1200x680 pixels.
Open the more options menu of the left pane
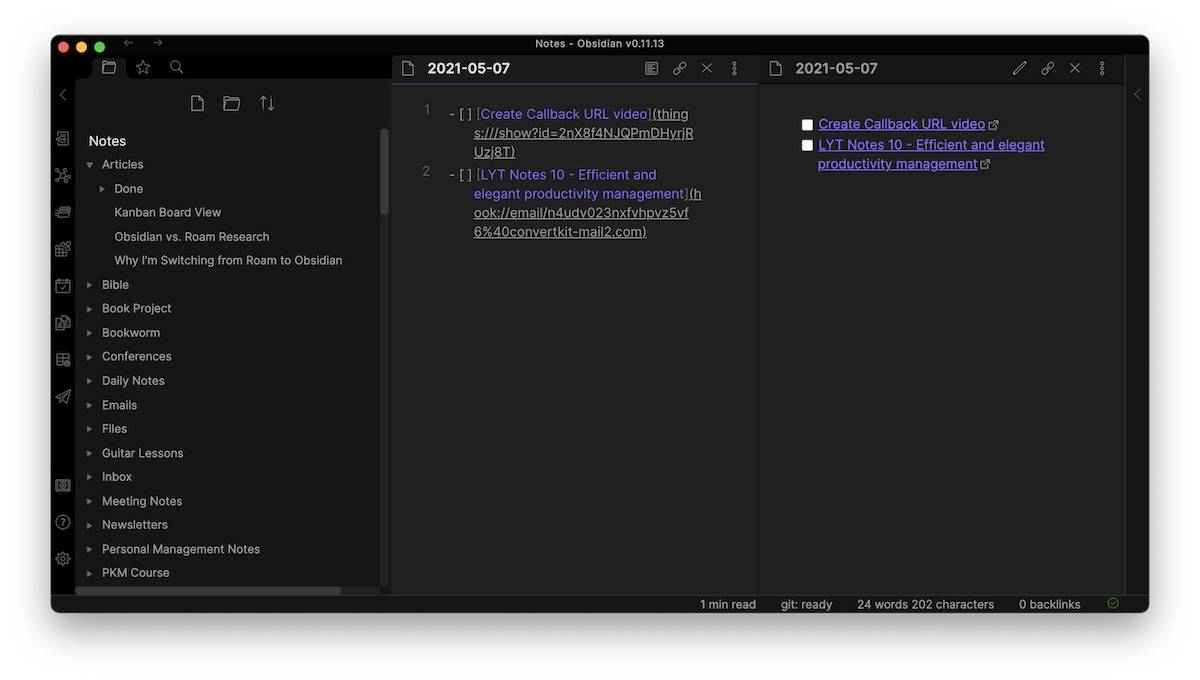pos(734,69)
